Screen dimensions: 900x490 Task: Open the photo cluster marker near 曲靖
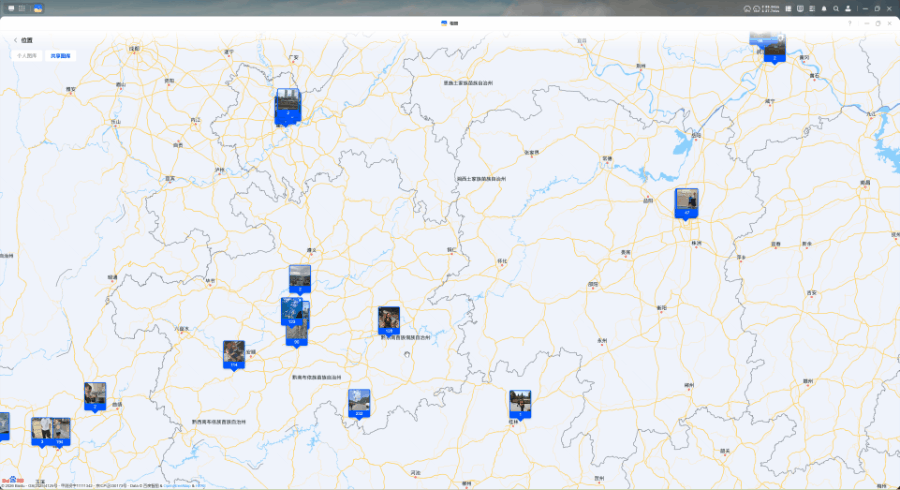click(x=95, y=395)
